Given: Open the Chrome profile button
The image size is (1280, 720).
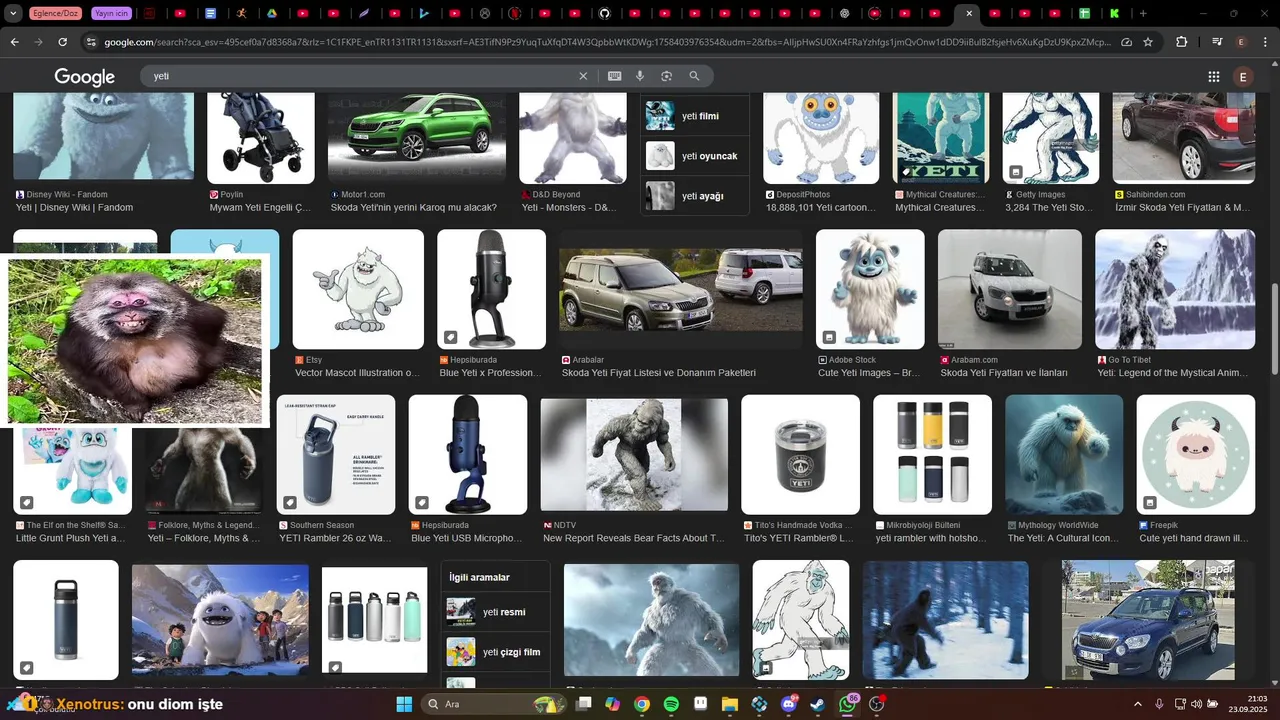Looking at the screenshot, I should [x=1241, y=42].
